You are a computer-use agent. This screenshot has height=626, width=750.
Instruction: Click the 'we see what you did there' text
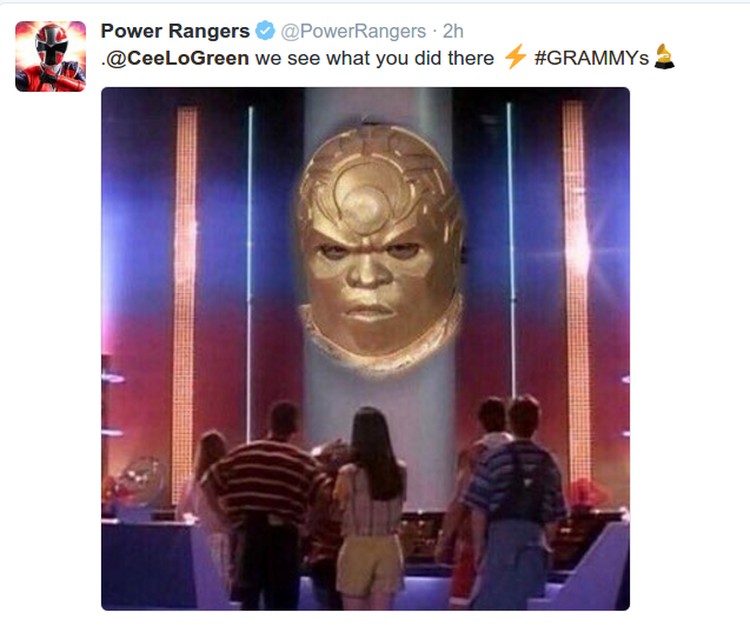pos(375,58)
